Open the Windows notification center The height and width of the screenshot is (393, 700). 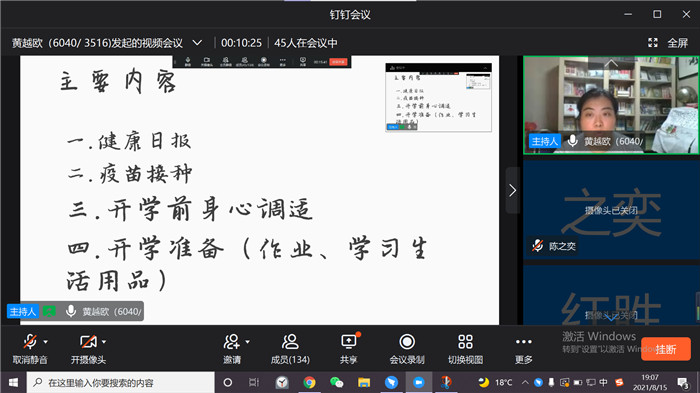(x=683, y=383)
